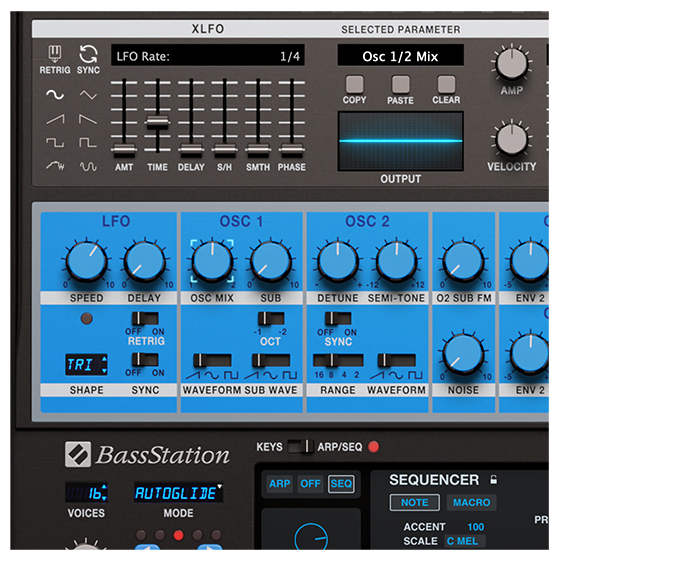
Task: Click the XLFO Time slider handle
Action: [x=157, y=122]
